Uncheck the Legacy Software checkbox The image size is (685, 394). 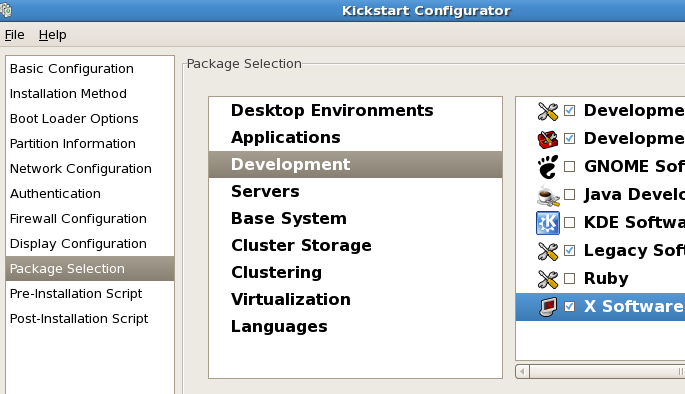569,250
